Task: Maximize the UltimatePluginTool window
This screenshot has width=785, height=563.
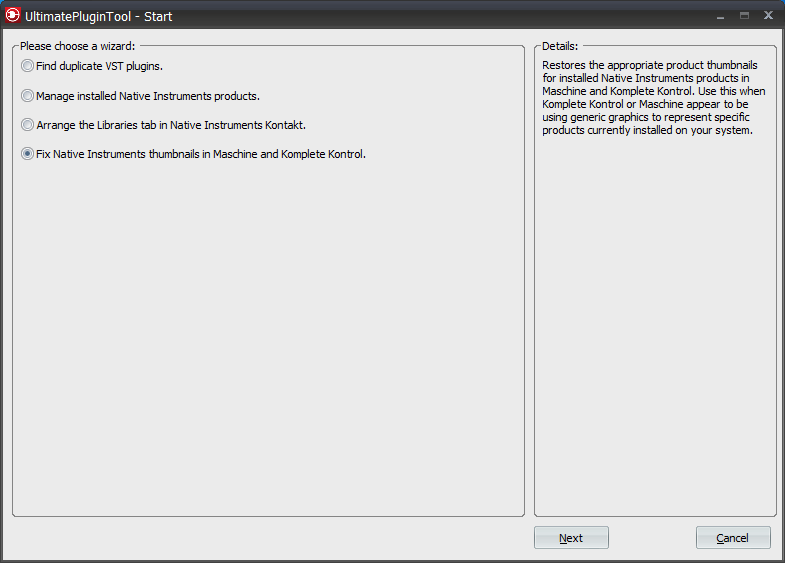Action: [744, 16]
